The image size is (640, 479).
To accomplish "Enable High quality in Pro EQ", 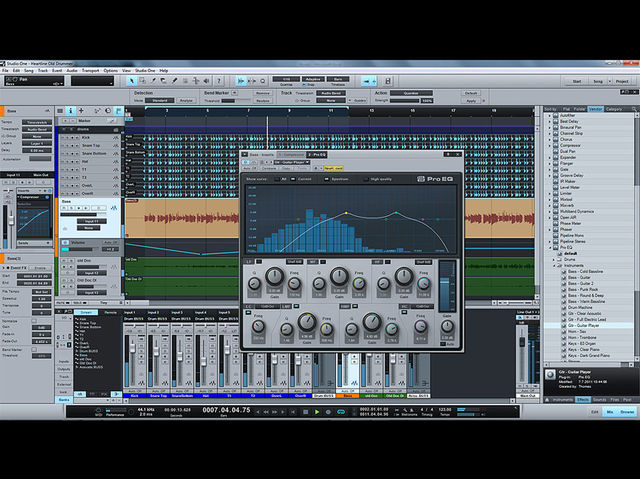I will point(366,179).
